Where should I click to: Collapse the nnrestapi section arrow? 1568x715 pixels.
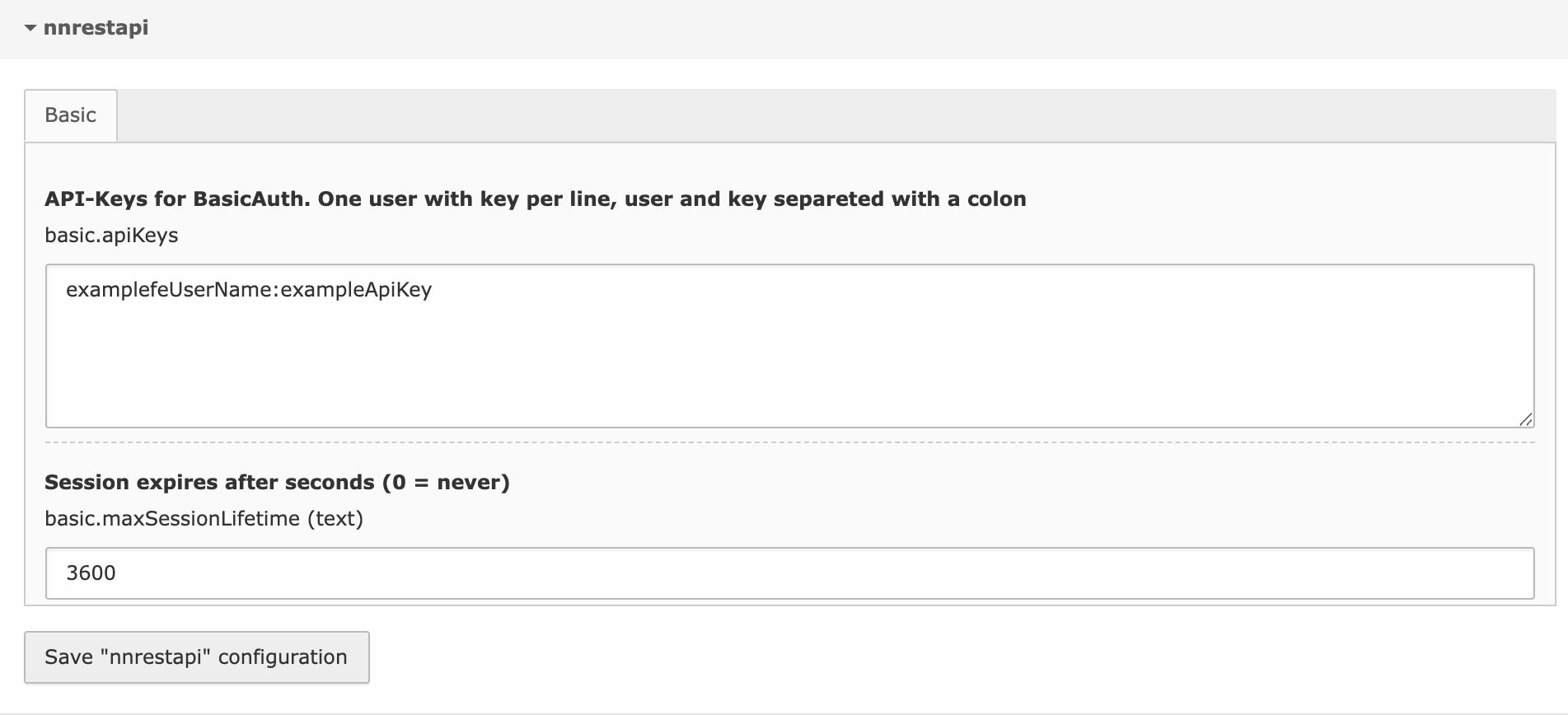pos(30,28)
